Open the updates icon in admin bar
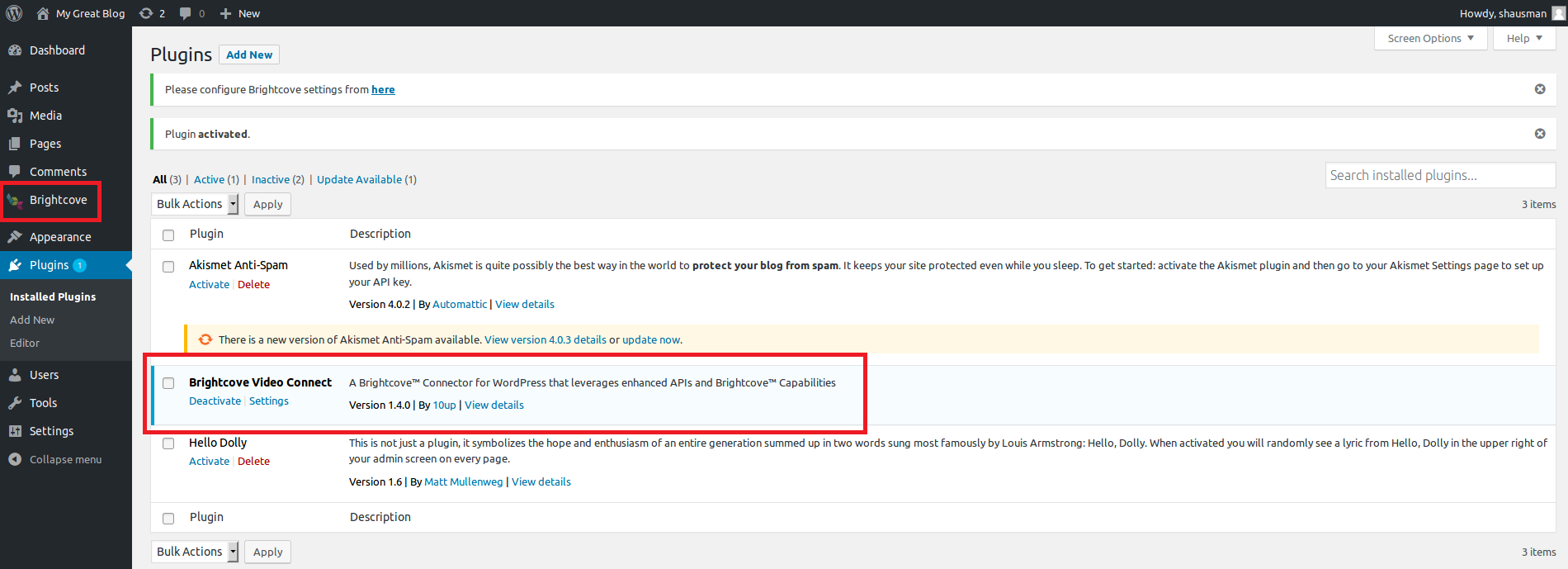Image resolution: width=1568 pixels, height=569 pixels. pyautogui.click(x=147, y=13)
